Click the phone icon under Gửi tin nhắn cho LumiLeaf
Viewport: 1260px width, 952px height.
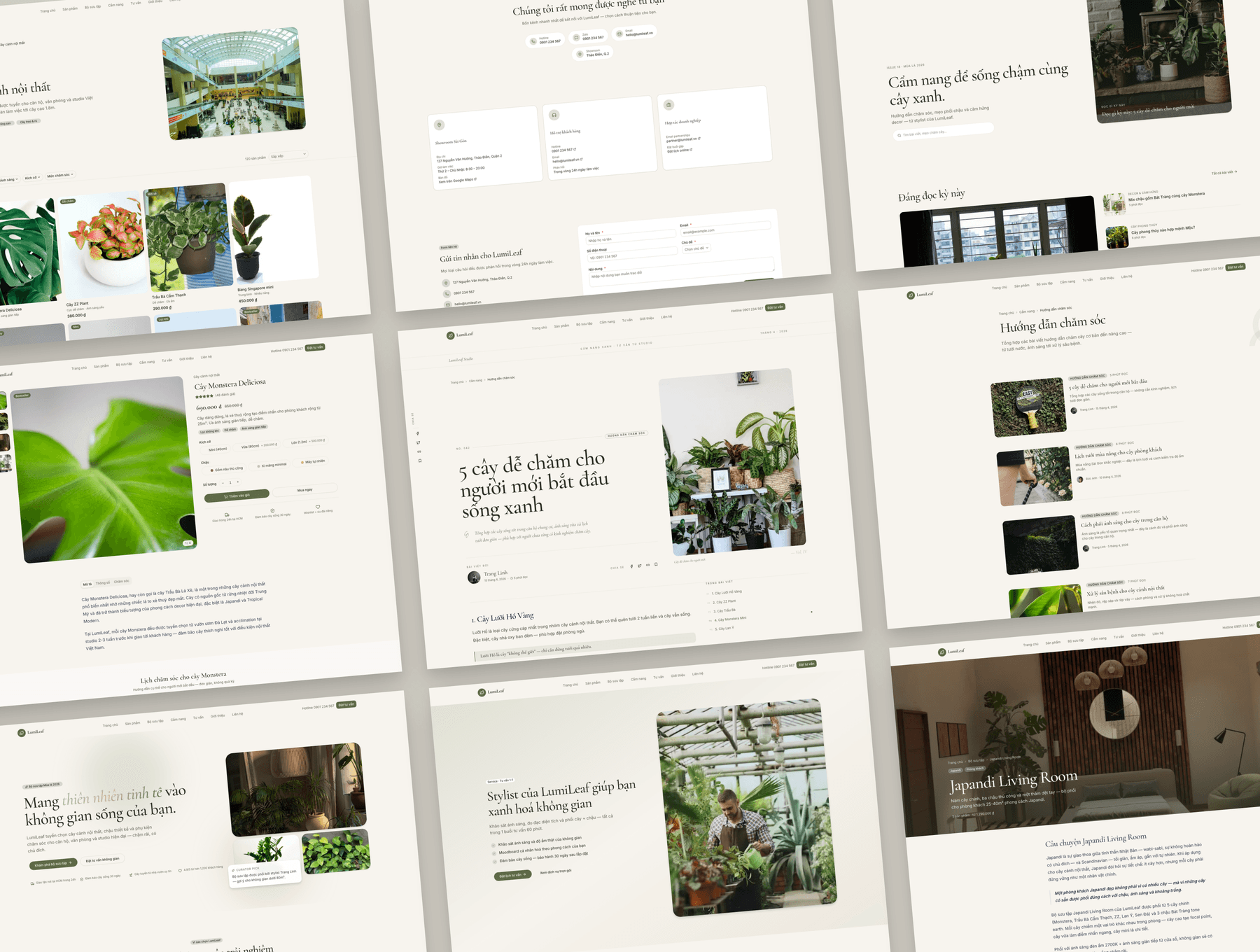tap(446, 294)
